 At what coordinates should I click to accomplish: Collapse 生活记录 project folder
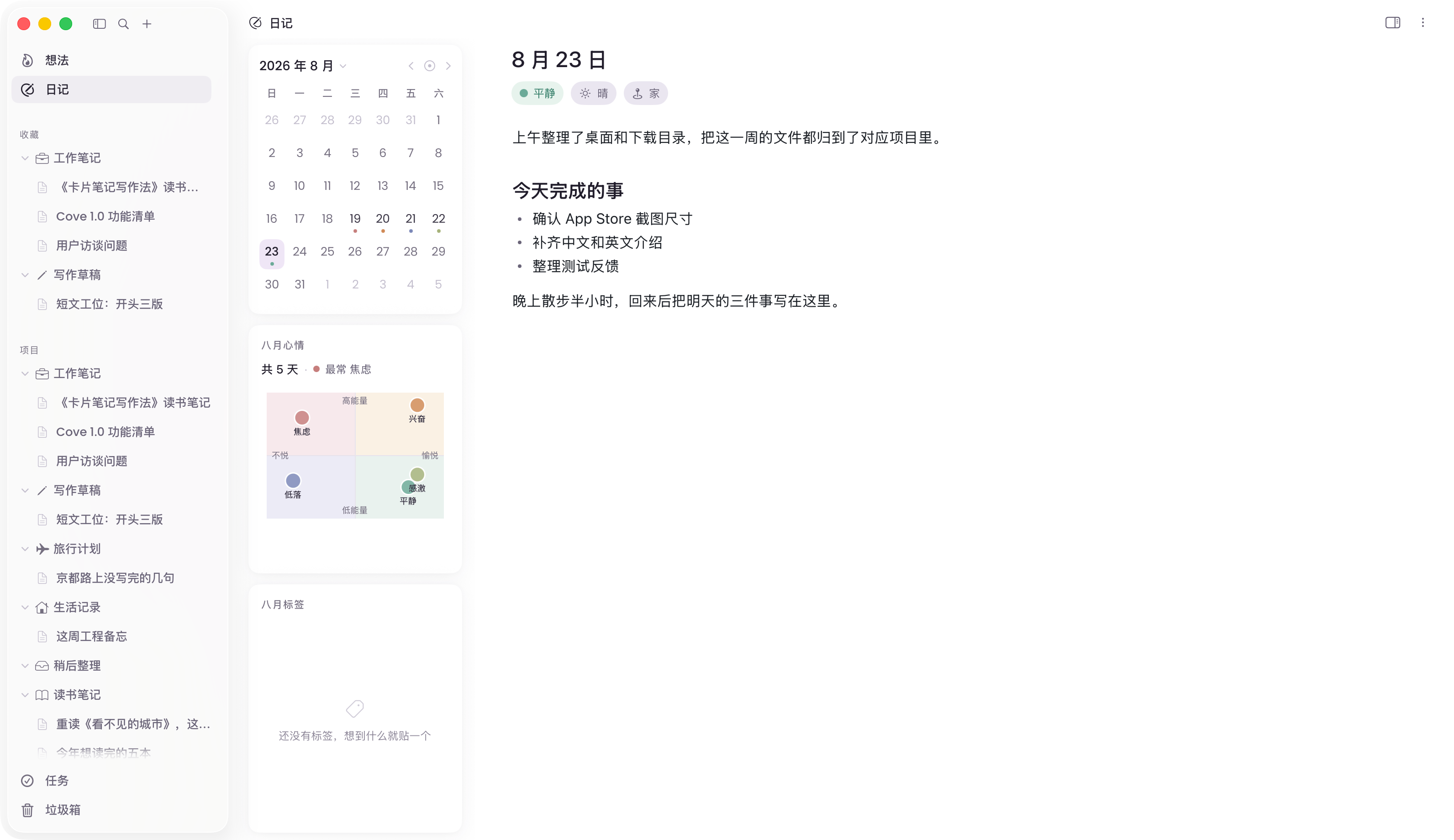point(25,607)
